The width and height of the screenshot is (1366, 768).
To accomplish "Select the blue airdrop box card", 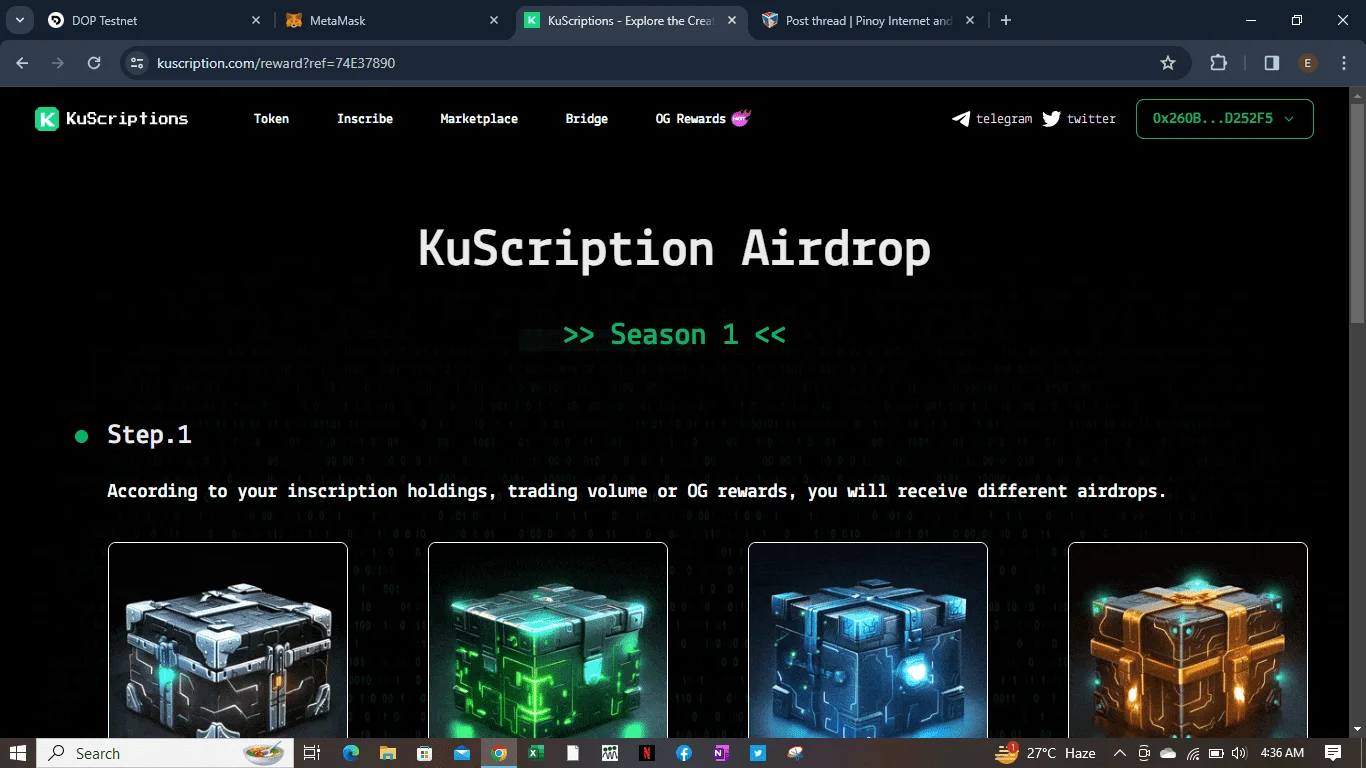I will pos(868,640).
